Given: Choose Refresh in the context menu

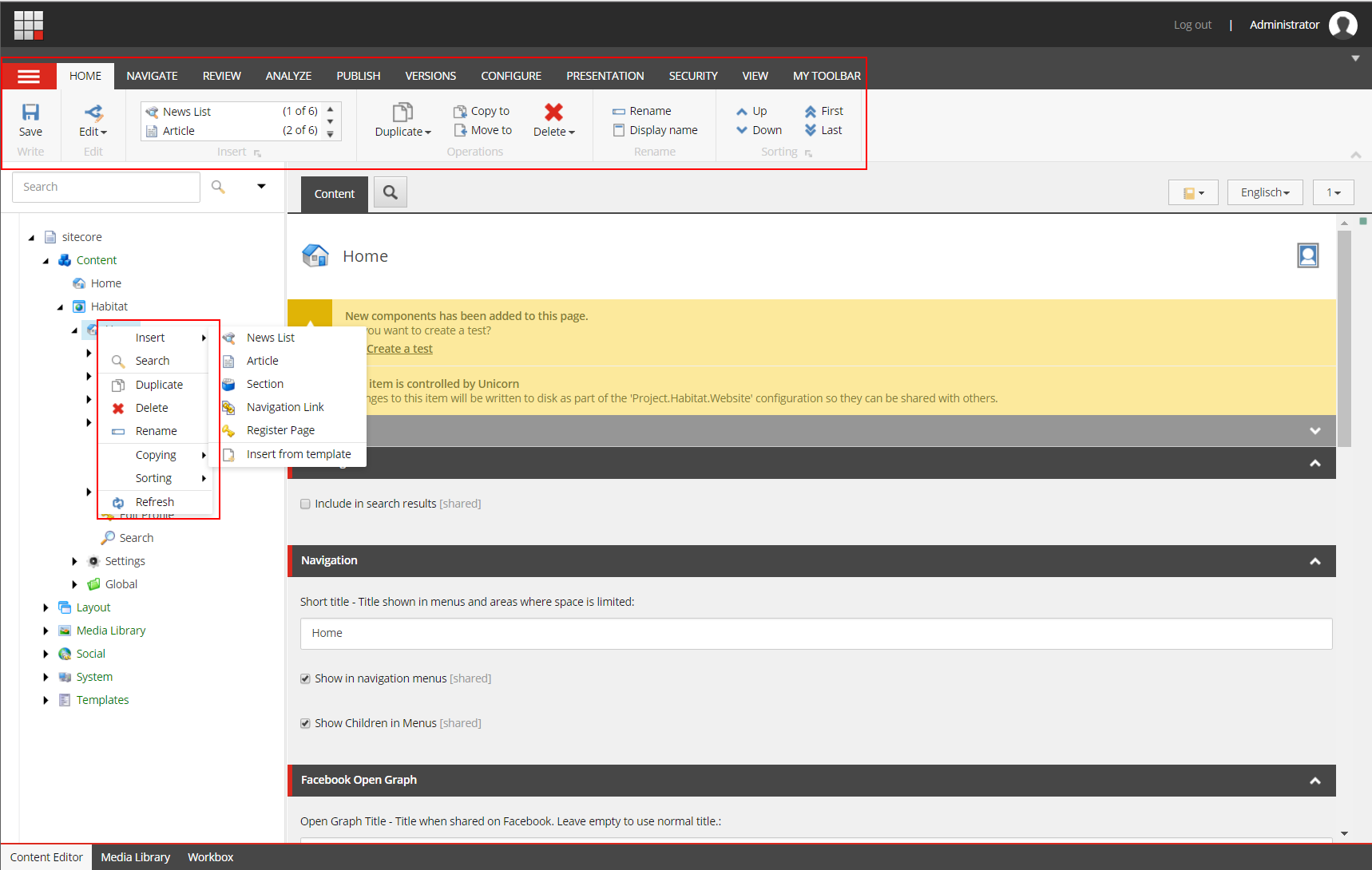Looking at the screenshot, I should tap(155, 502).
